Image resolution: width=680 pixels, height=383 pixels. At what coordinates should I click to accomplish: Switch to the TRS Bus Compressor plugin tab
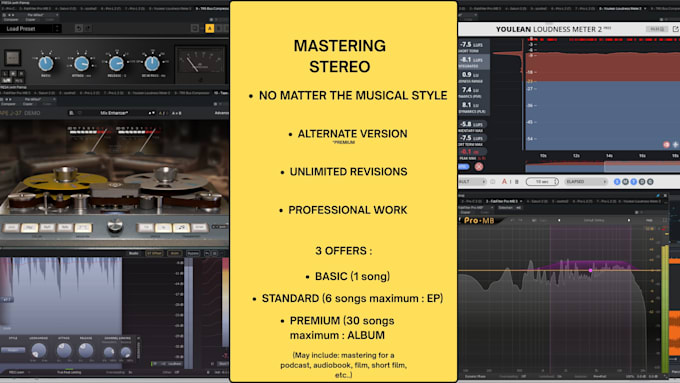211,8
